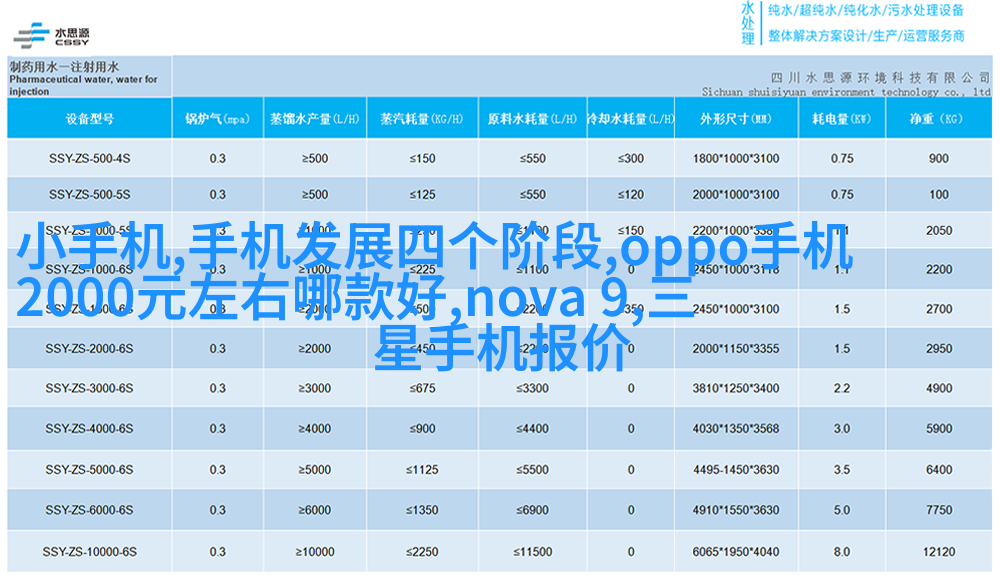The image size is (1000, 581).
Task: Select the ≤2250 steam consumption cell
Action: click(x=422, y=552)
